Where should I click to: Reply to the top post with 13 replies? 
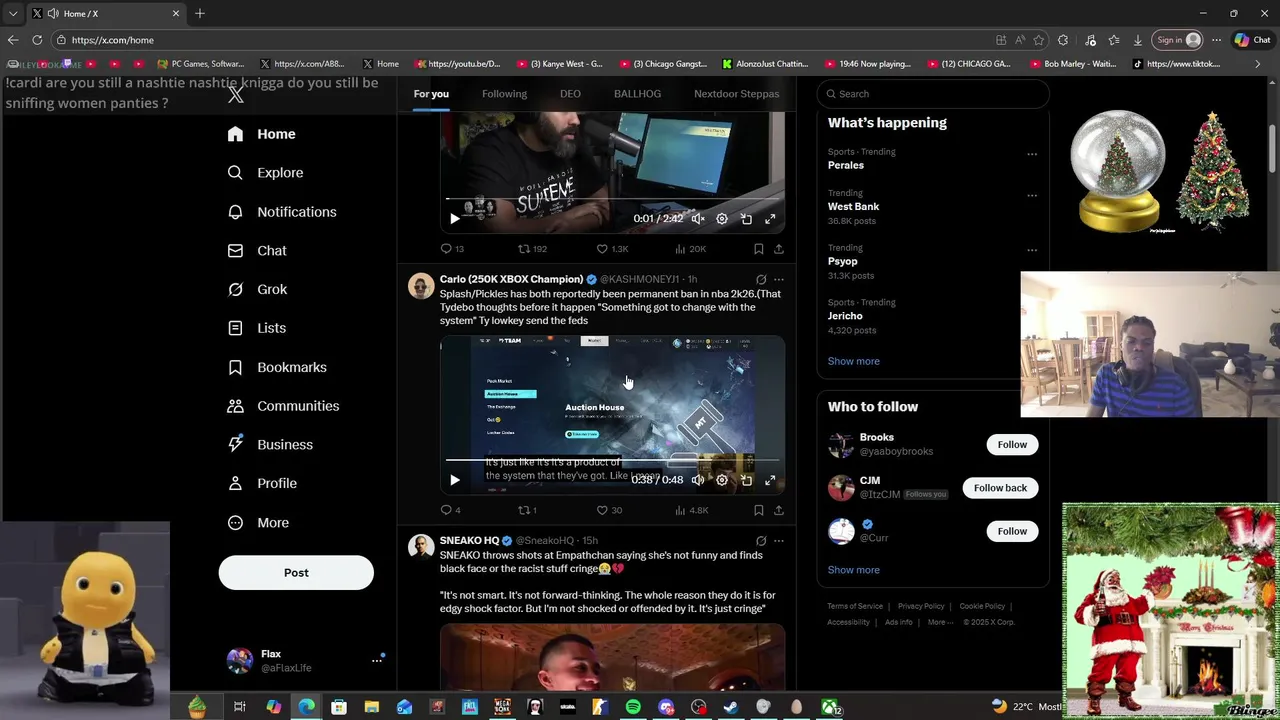click(x=446, y=249)
